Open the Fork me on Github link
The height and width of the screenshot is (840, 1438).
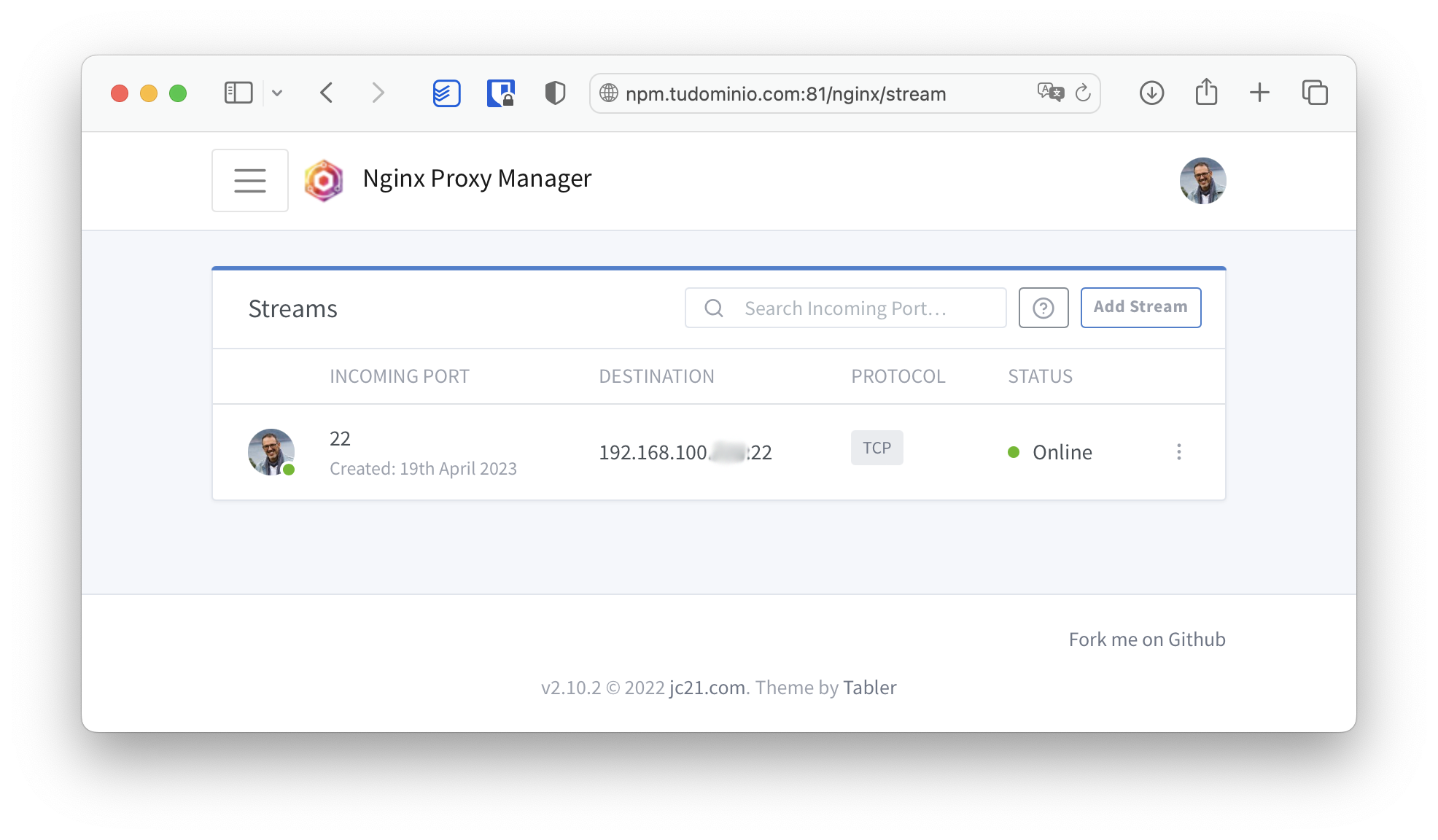point(1147,639)
